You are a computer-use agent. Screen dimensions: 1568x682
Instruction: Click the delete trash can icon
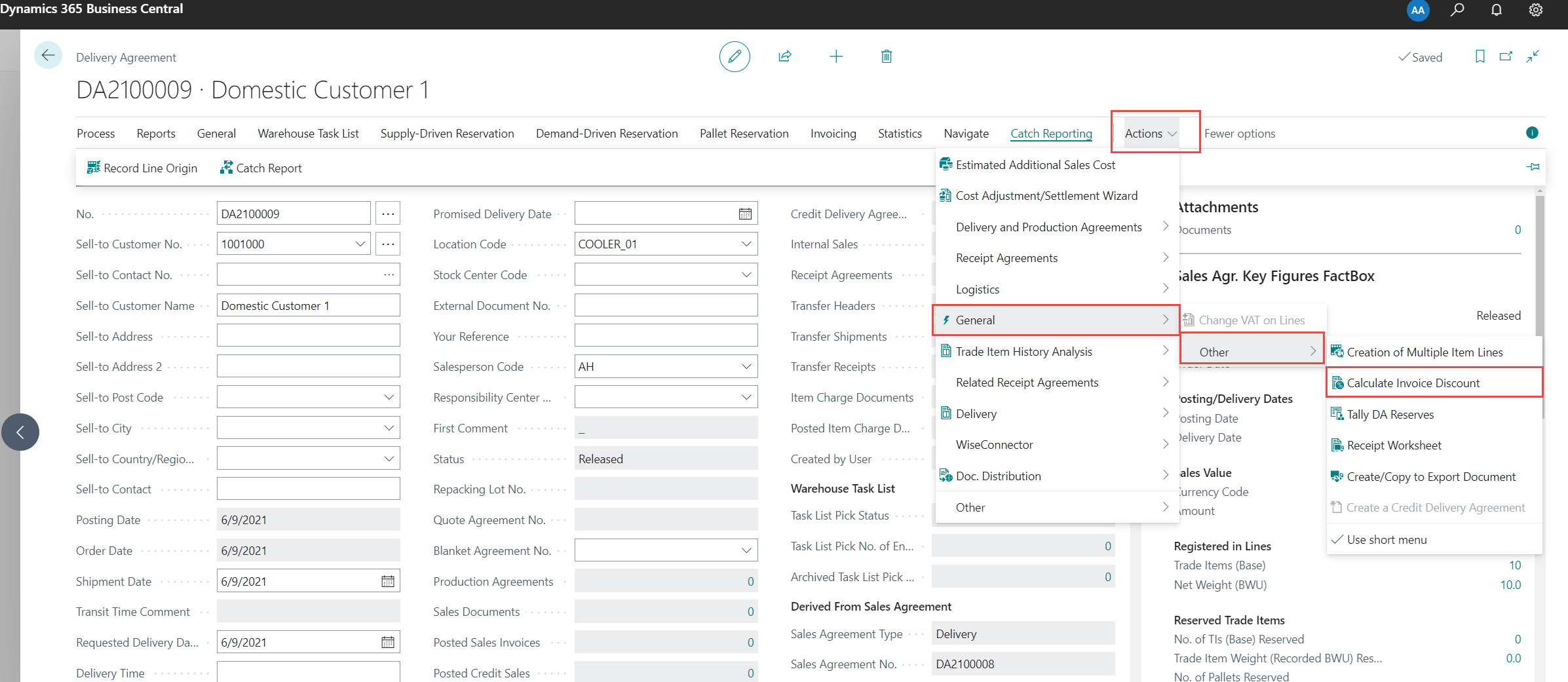[x=886, y=57]
